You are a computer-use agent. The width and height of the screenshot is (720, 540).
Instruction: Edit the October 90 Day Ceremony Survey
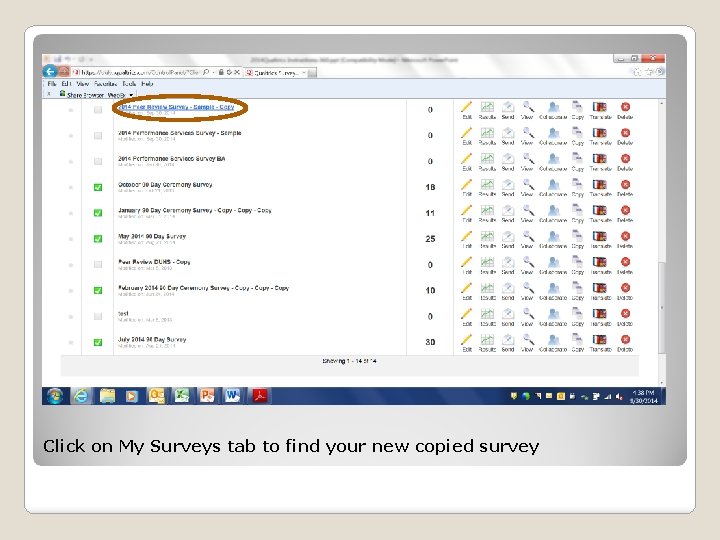[467, 188]
